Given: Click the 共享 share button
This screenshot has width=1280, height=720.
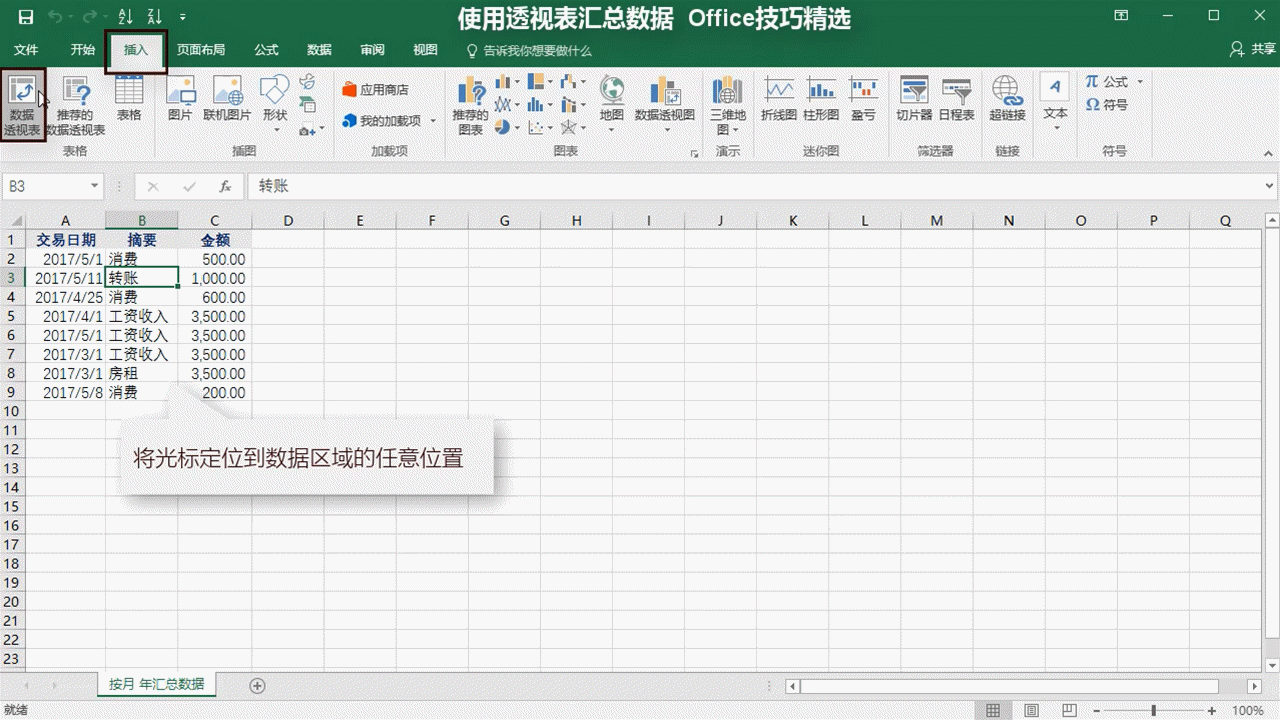Looking at the screenshot, I should (1253, 49).
